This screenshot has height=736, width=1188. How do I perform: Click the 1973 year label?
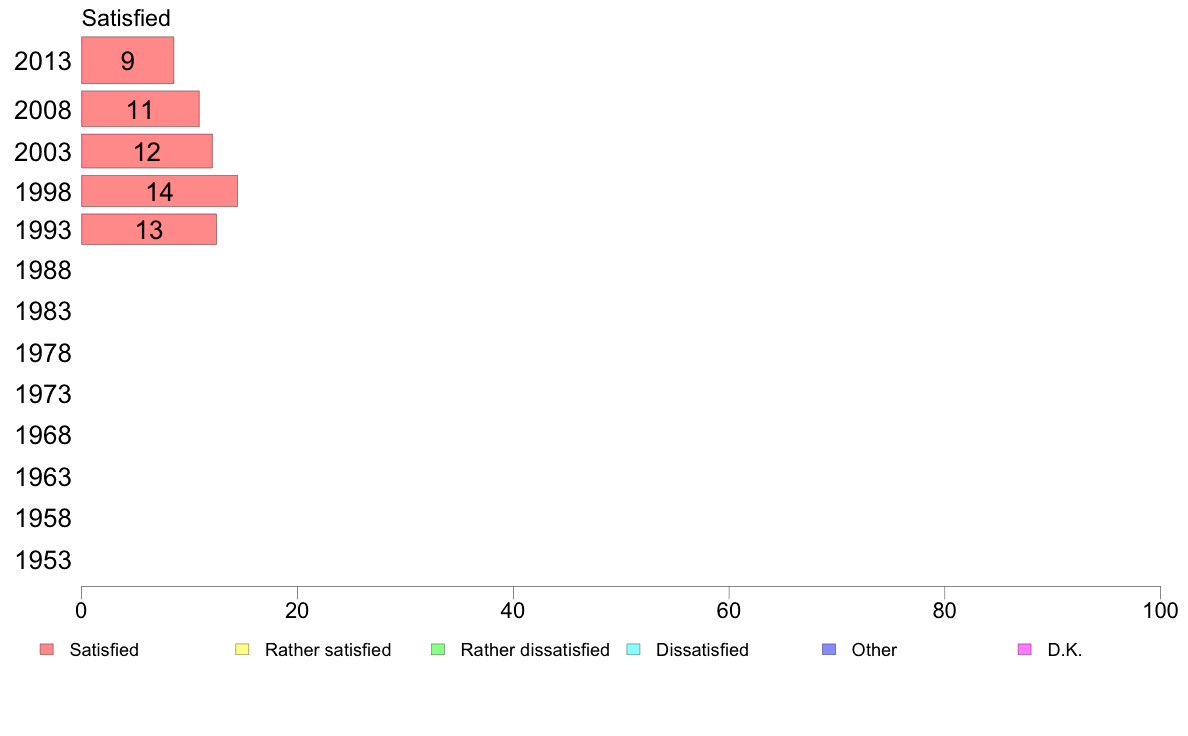(x=43, y=394)
